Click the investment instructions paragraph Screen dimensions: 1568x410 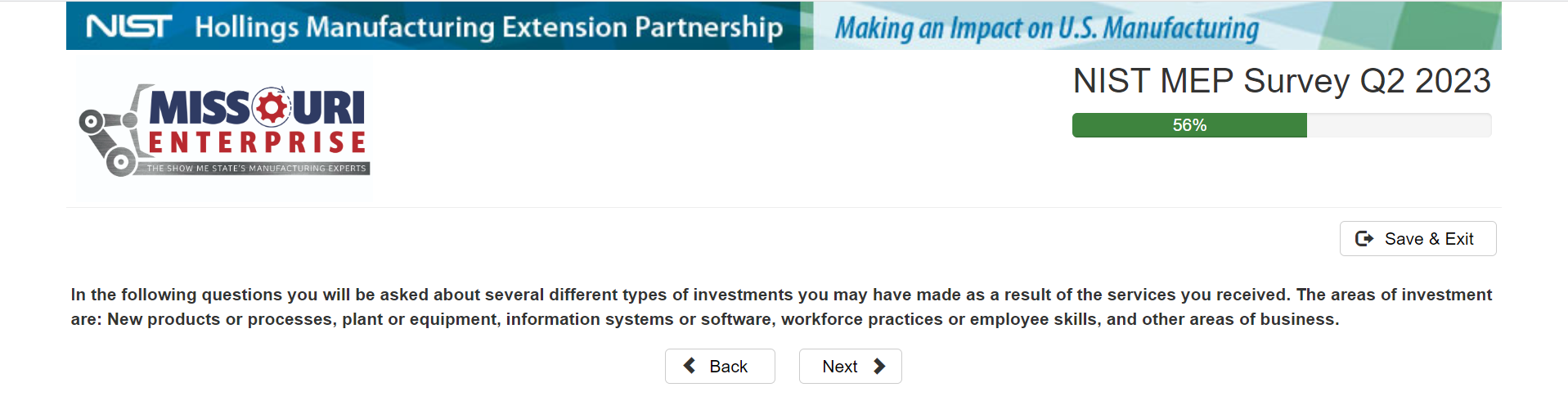tap(781, 307)
